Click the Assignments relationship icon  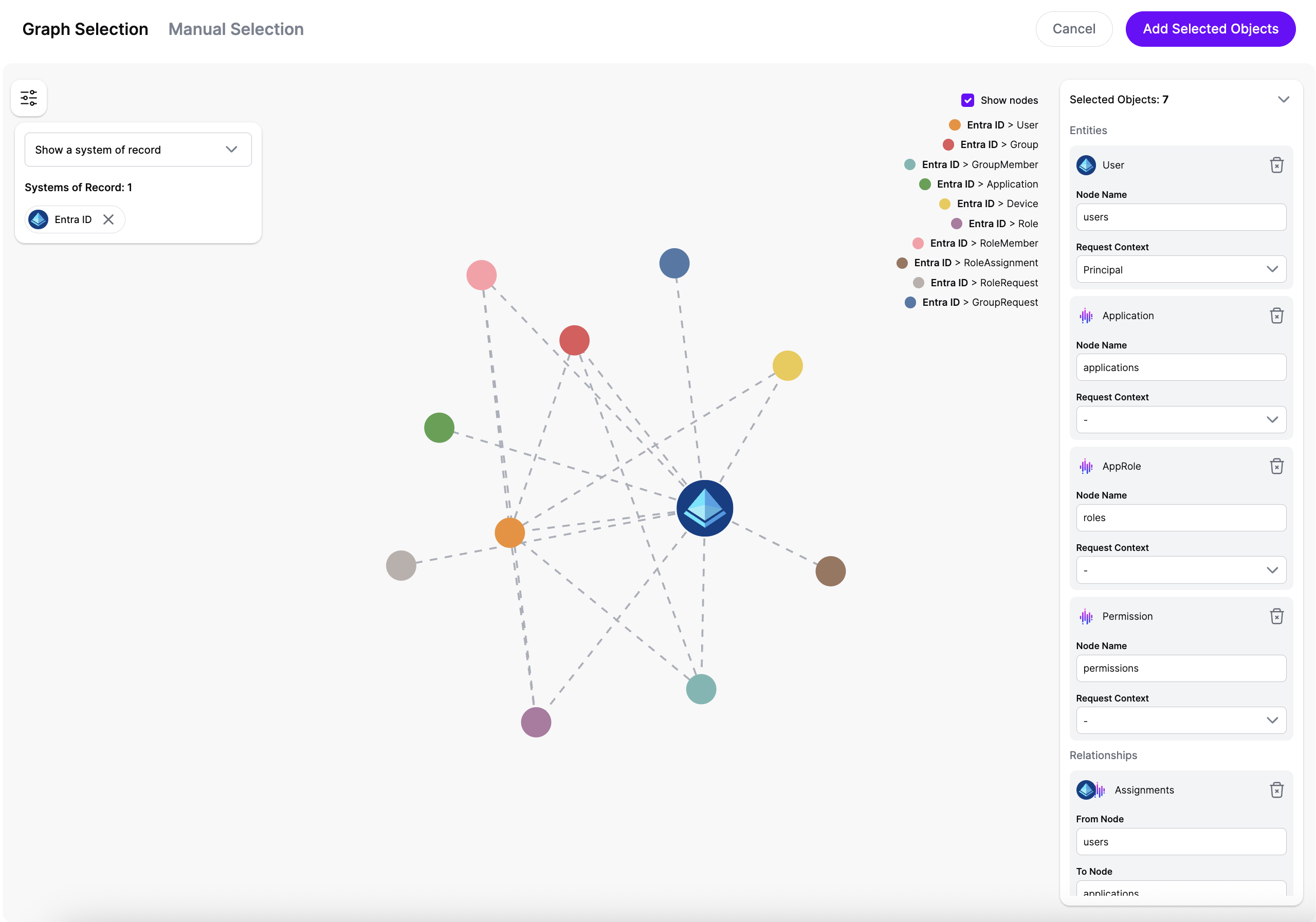1091,790
